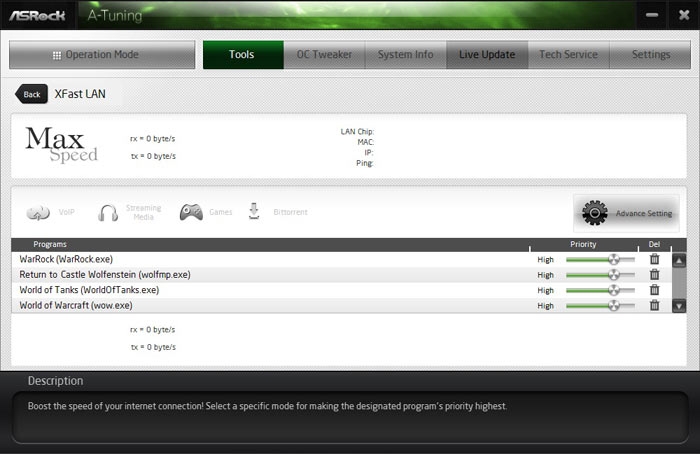Screen dimensions: 700x454
Task: Click the LAN Chip label
Action: click(x=357, y=132)
